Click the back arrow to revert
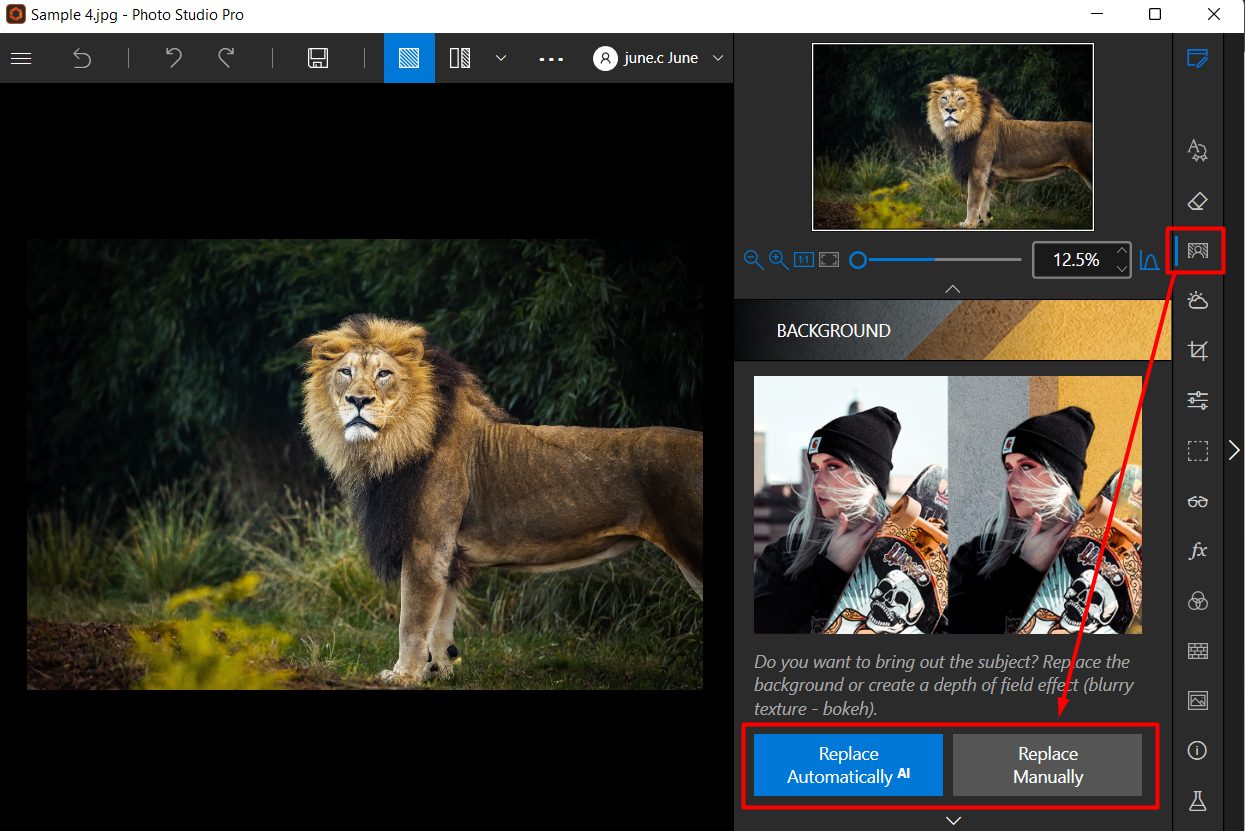This screenshot has width=1245, height=831. (x=82, y=58)
